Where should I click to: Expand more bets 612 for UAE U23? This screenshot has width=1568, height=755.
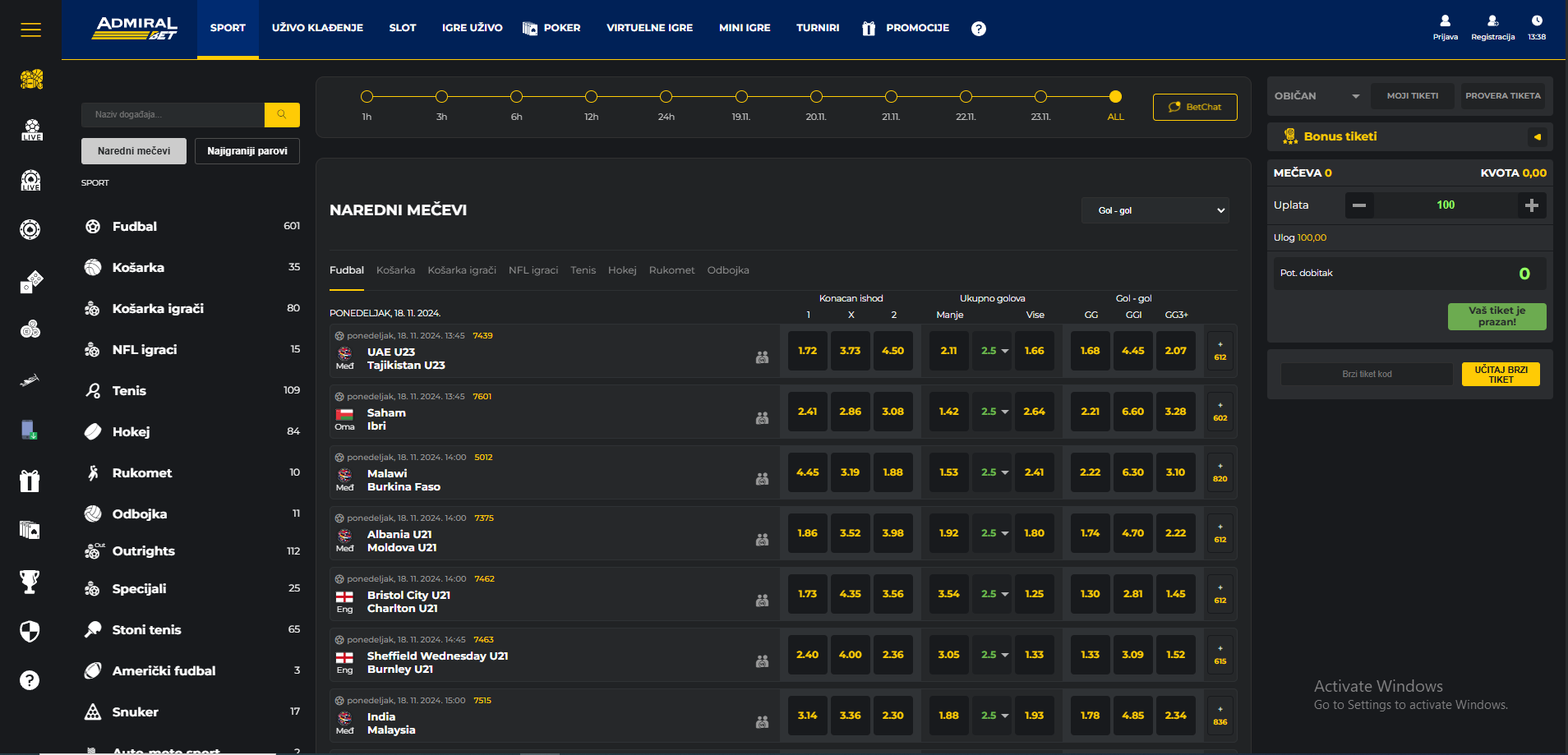coord(1220,351)
